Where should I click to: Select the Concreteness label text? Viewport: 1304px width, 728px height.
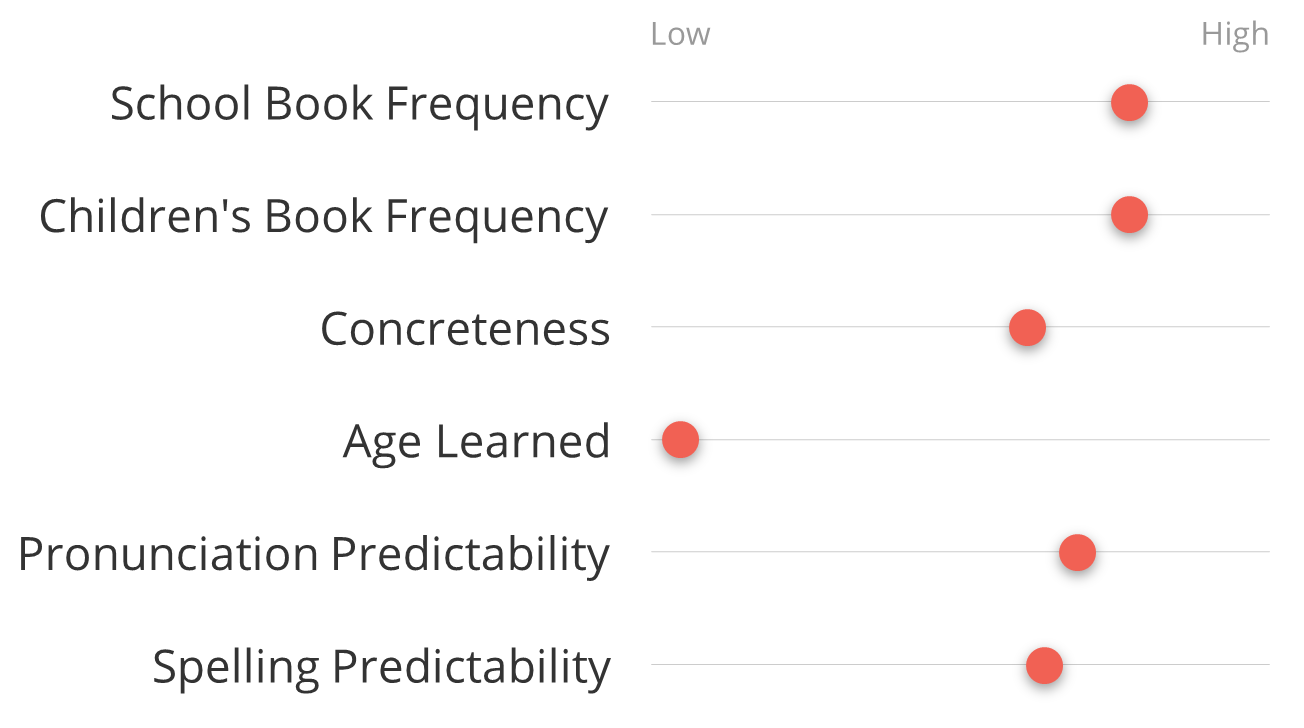click(465, 328)
